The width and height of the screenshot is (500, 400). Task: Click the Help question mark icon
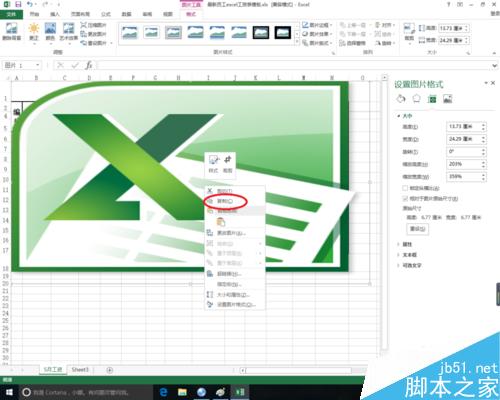(449, 4)
